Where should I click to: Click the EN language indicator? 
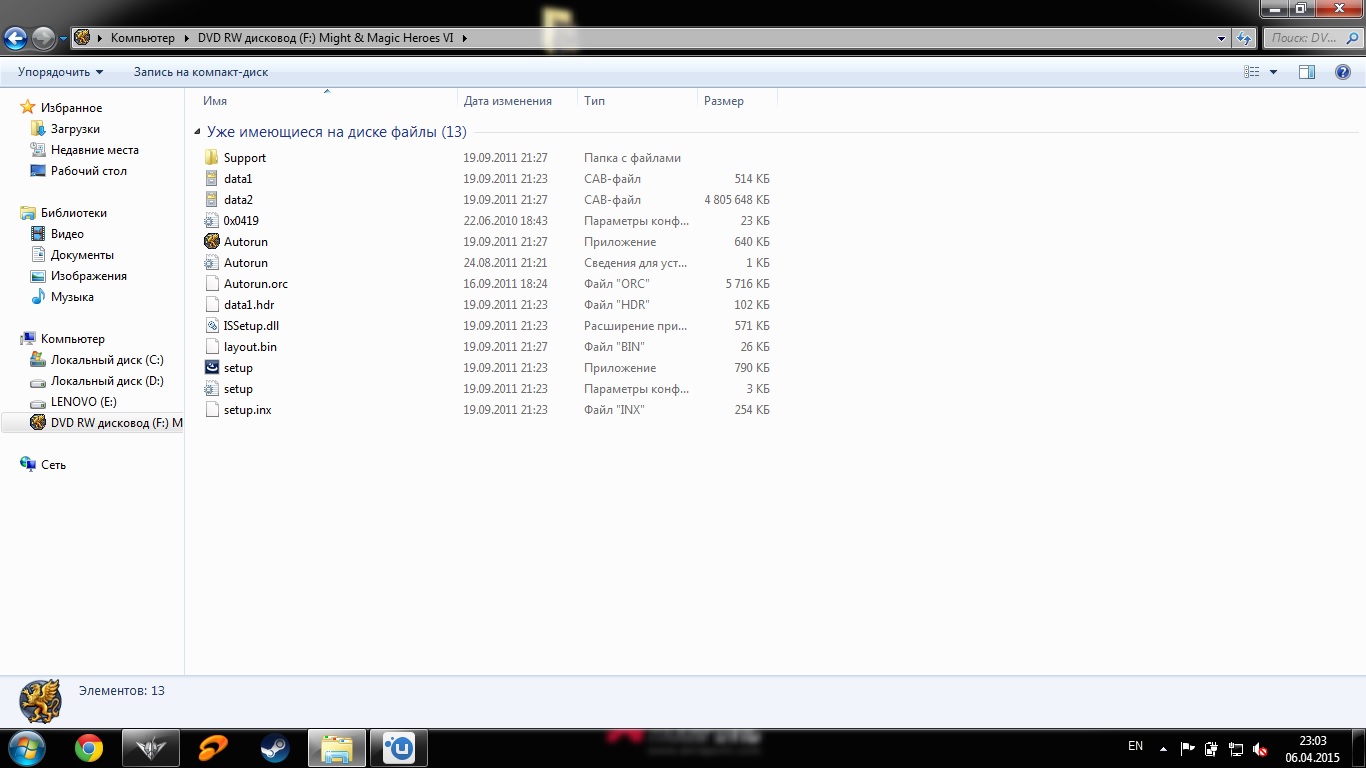pos(1135,746)
